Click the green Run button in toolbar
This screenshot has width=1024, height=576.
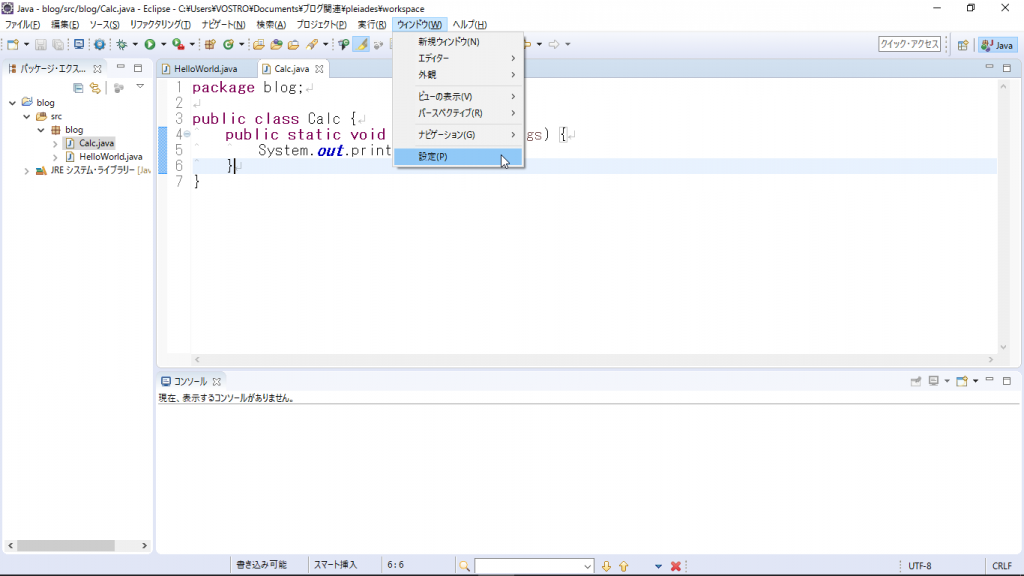click(149, 44)
